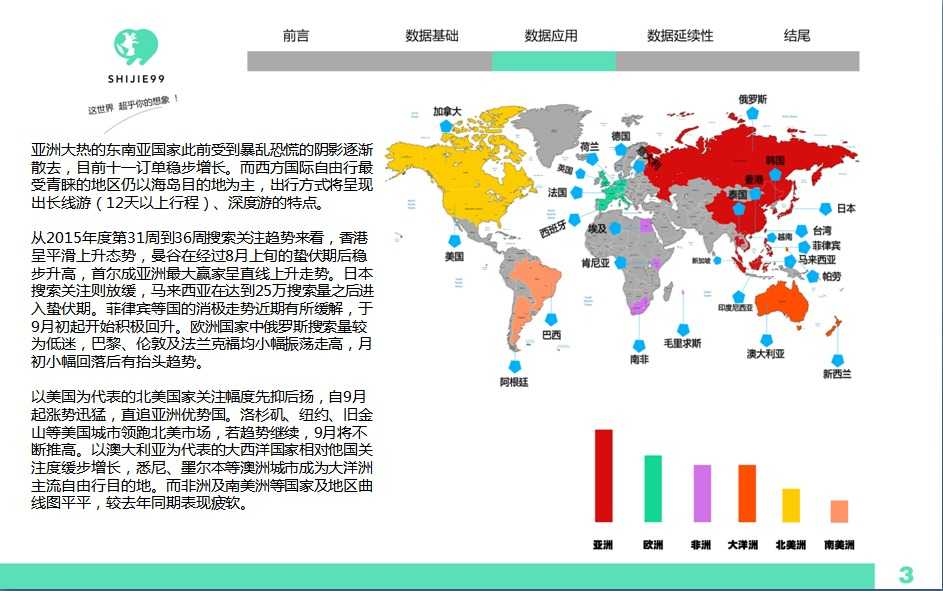The image size is (943, 591).
Task: Select the 日本 marker on the map
Action: point(825,210)
